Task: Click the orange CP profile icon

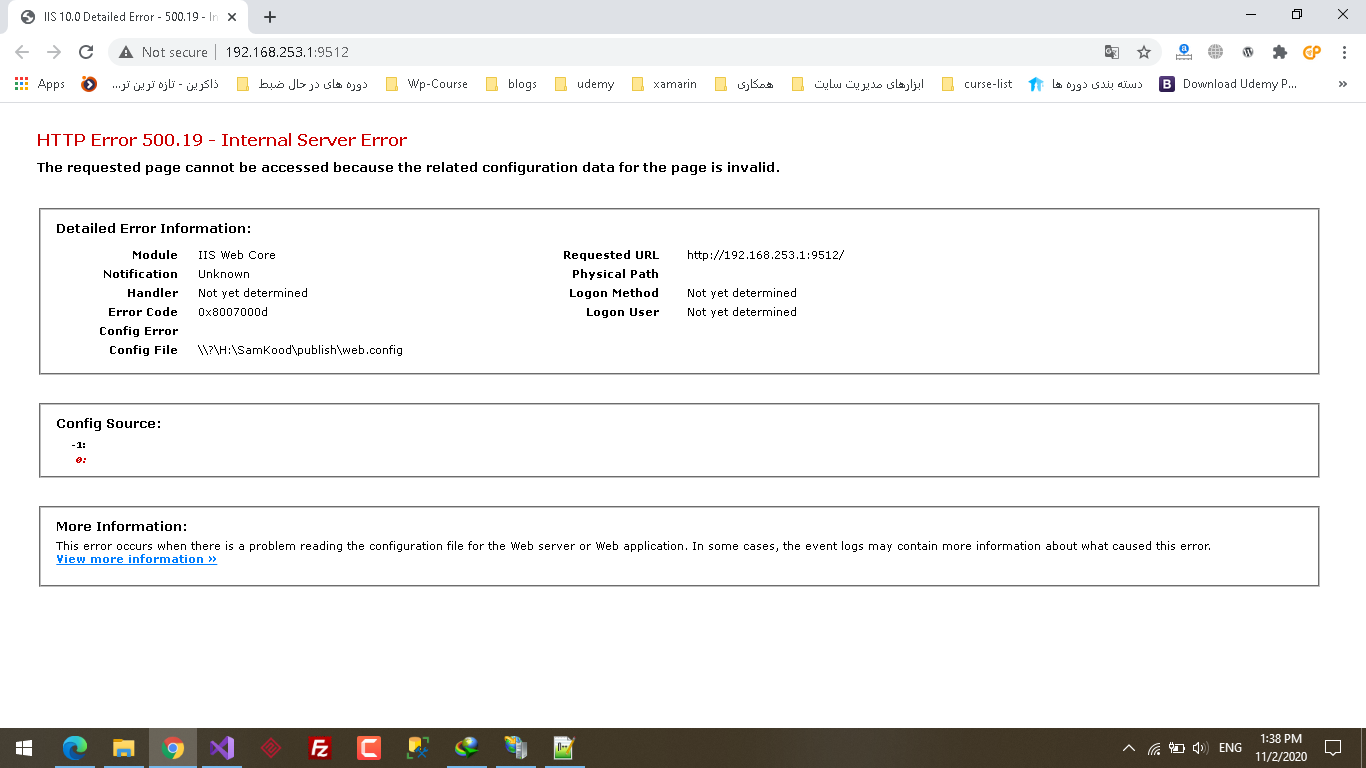Action: pos(1312,52)
